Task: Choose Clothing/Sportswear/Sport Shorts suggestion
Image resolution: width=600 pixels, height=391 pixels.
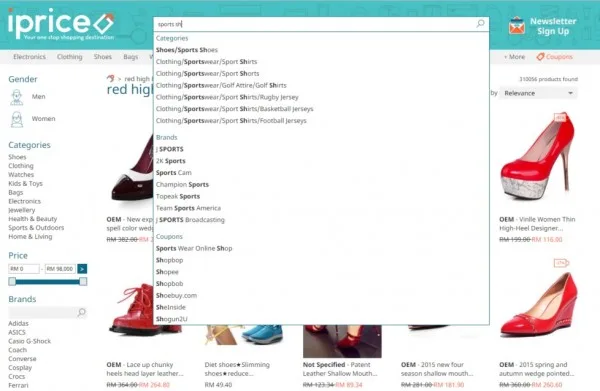Action: 207,73
